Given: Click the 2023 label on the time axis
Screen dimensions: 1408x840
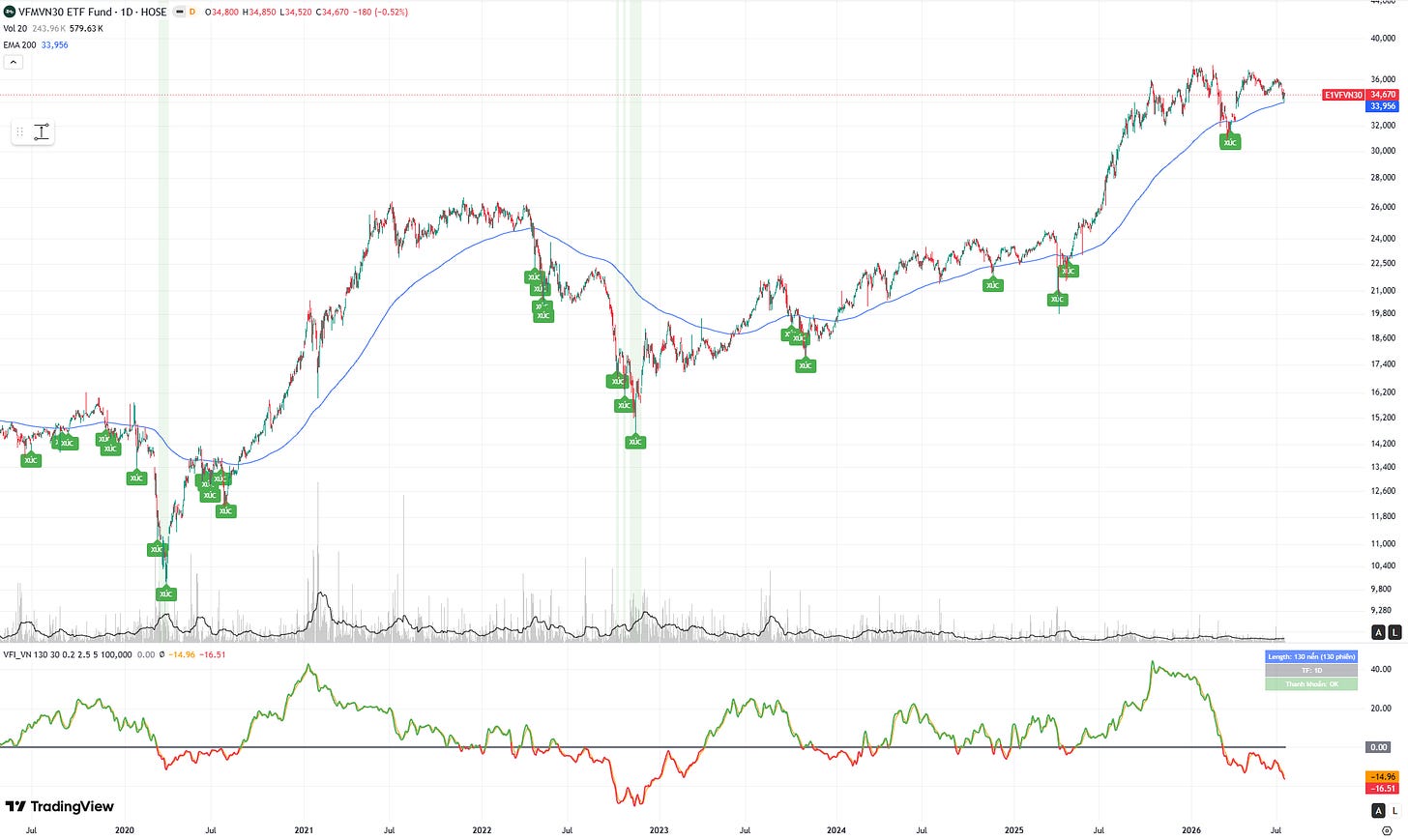Looking at the screenshot, I should point(659,830).
